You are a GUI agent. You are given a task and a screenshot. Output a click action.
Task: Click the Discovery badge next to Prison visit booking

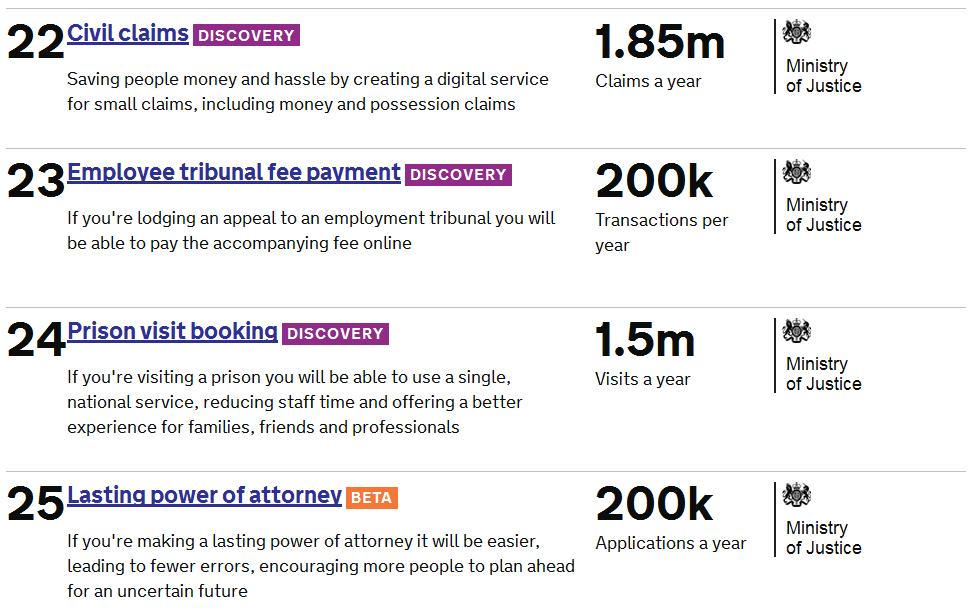pyautogui.click(x=335, y=333)
